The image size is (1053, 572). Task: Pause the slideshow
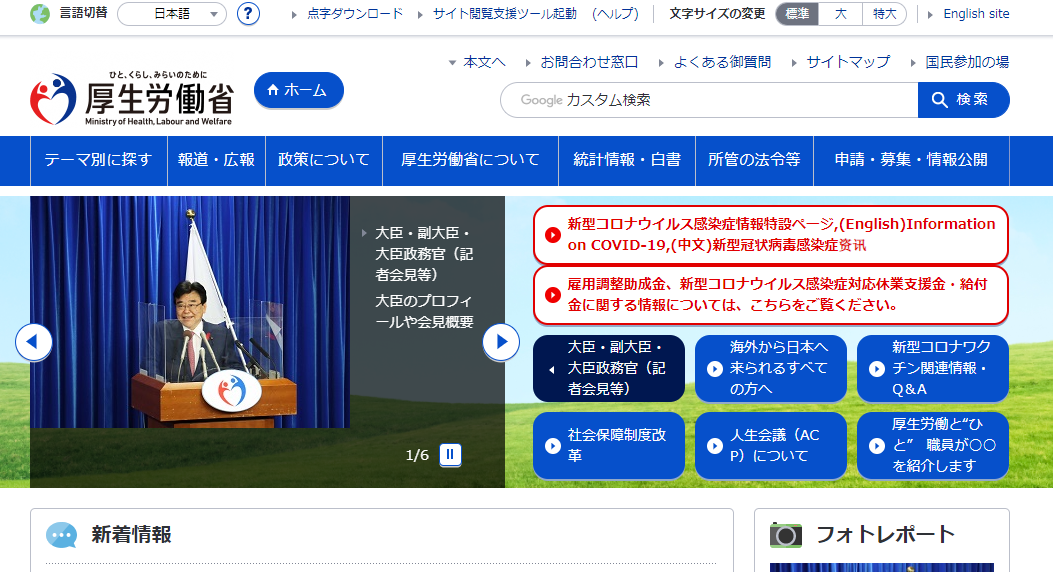450,455
